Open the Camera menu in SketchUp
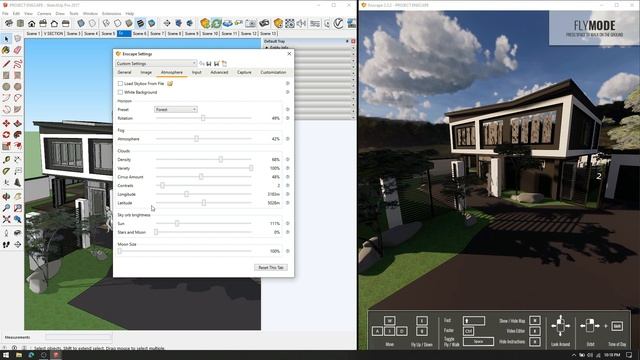 pos(44,13)
